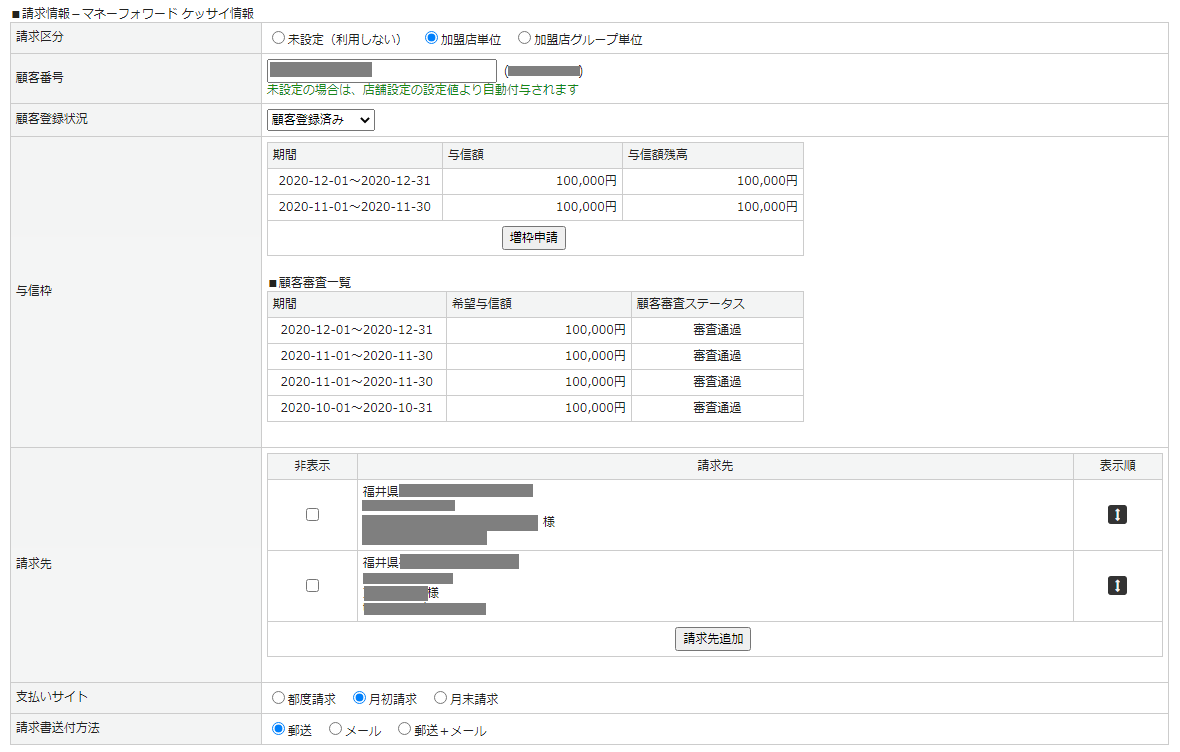The image size is (1180, 752).
Task: Select 郵送＋メール invoice delivery method
Action: click(404, 730)
